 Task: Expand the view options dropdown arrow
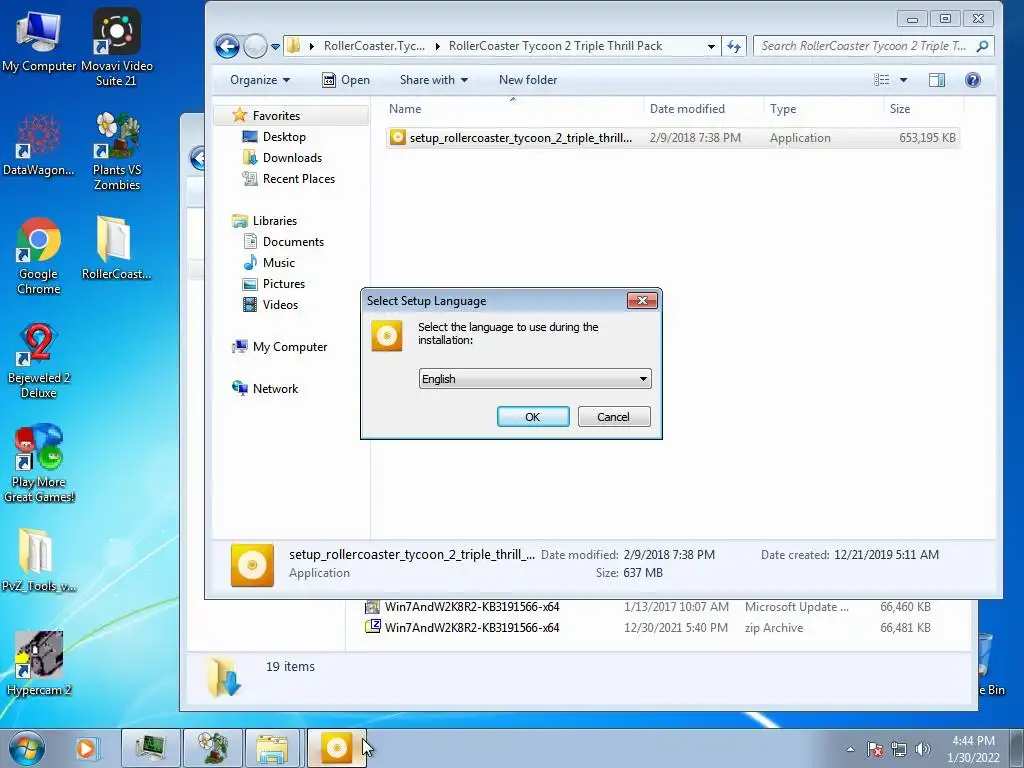coord(903,80)
